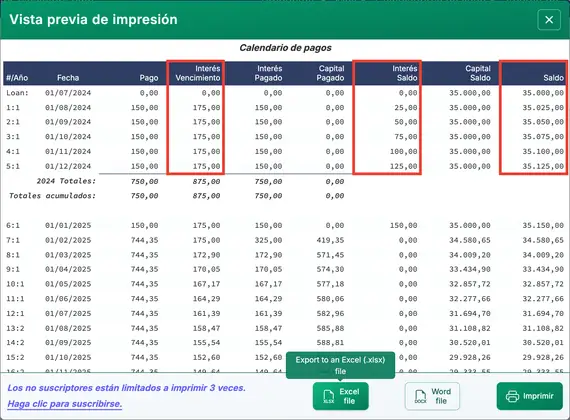Select date 01/05/2025 in row 10:1
570x420 pixels.
[68, 284]
